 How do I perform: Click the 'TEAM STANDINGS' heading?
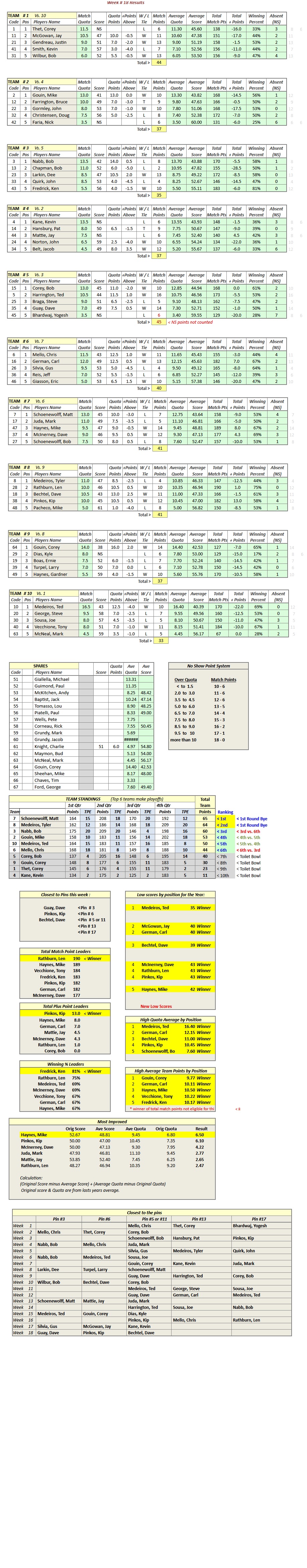pyautogui.click(x=83, y=799)
